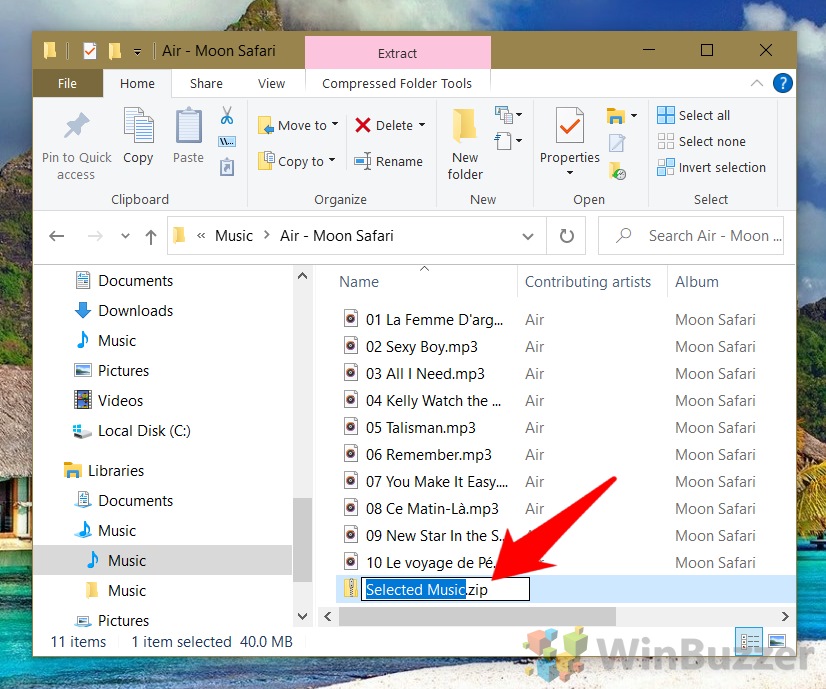
Task: Open the breadcrumb dropdown next to Air - Moon Safari
Action: coord(528,236)
